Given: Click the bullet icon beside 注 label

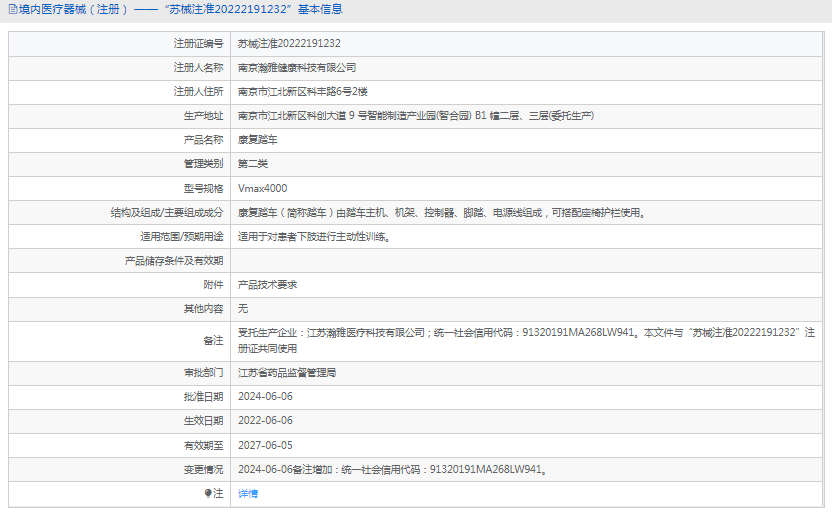Looking at the screenshot, I should click(208, 494).
